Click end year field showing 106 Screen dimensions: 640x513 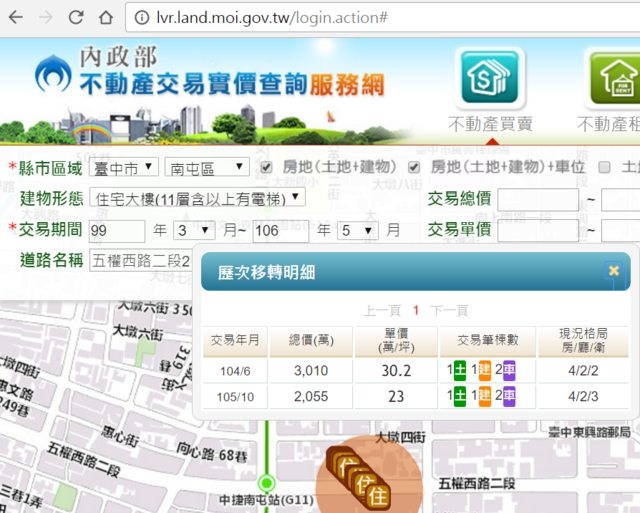(x=281, y=231)
